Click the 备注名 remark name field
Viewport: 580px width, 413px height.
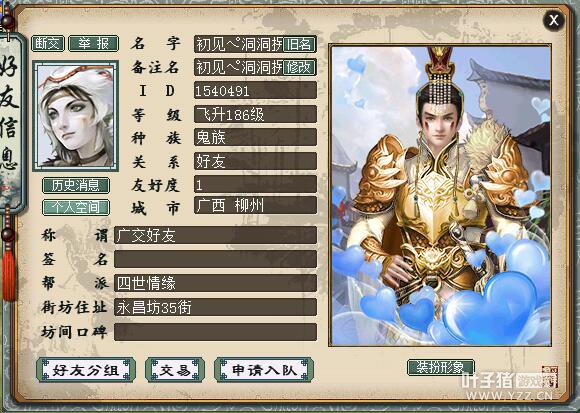[238, 67]
